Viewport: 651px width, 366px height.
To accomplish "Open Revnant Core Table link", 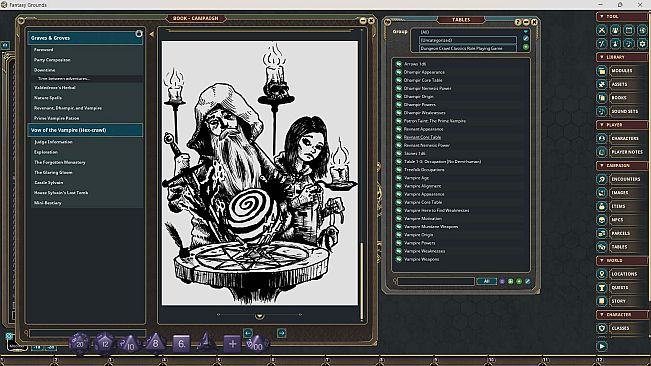I will coord(422,137).
